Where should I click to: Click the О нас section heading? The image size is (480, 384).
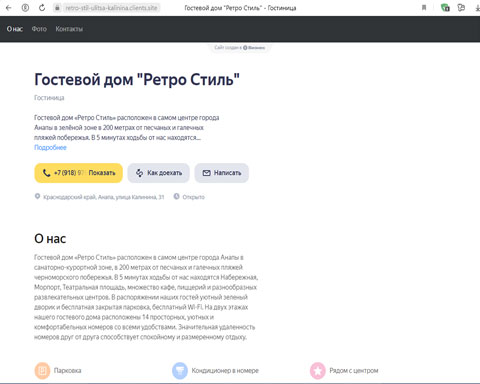pos(50,239)
